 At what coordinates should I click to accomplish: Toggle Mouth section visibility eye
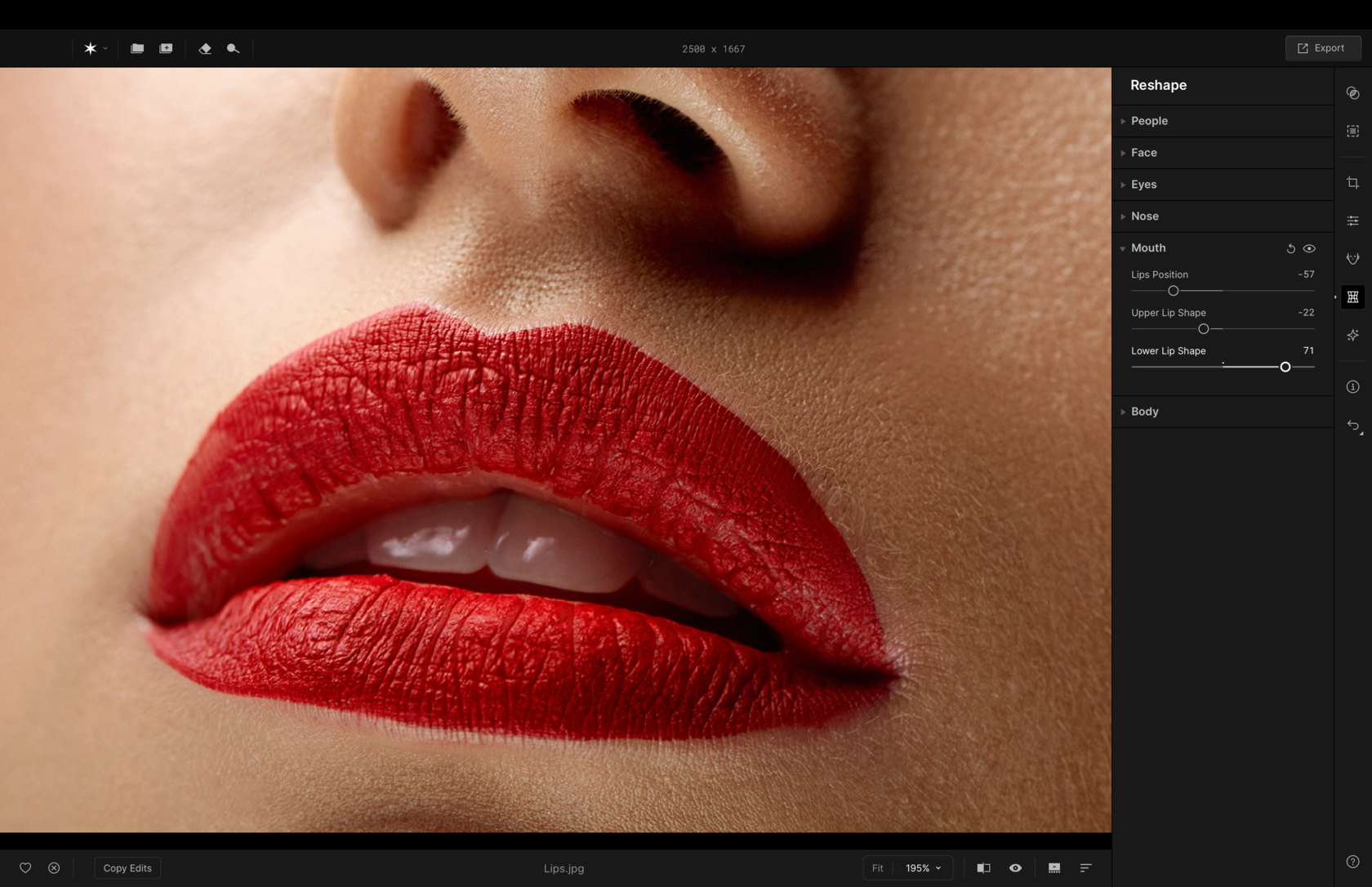coord(1309,248)
